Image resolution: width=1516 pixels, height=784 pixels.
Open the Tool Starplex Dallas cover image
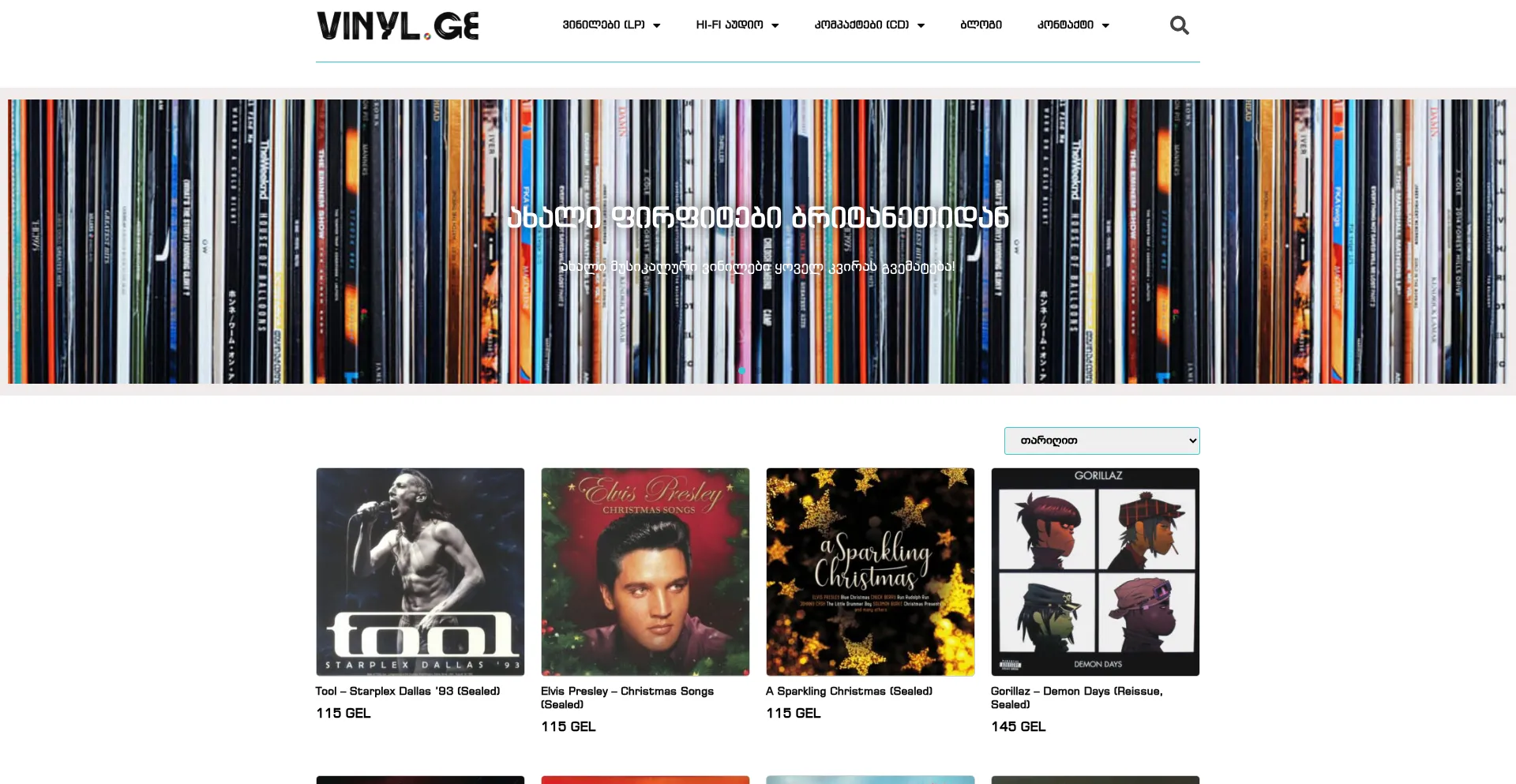coord(420,572)
